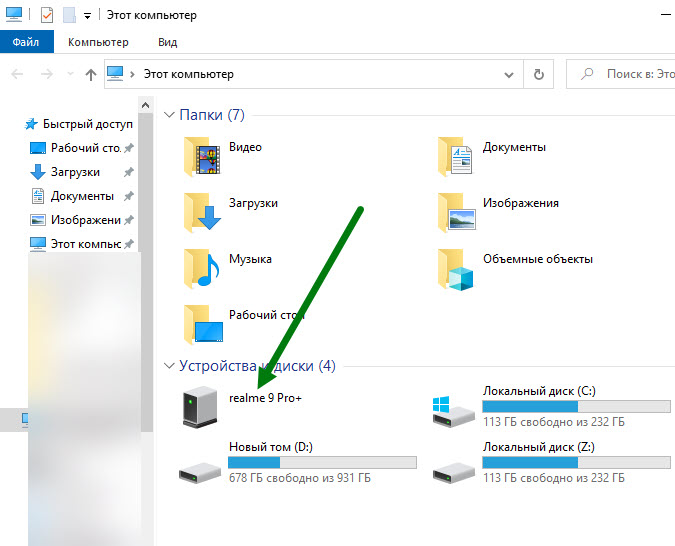The height and width of the screenshot is (546, 675).
Task: Open the Quick Access Toolbar customize dropdown
Action: tap(87, 16)
